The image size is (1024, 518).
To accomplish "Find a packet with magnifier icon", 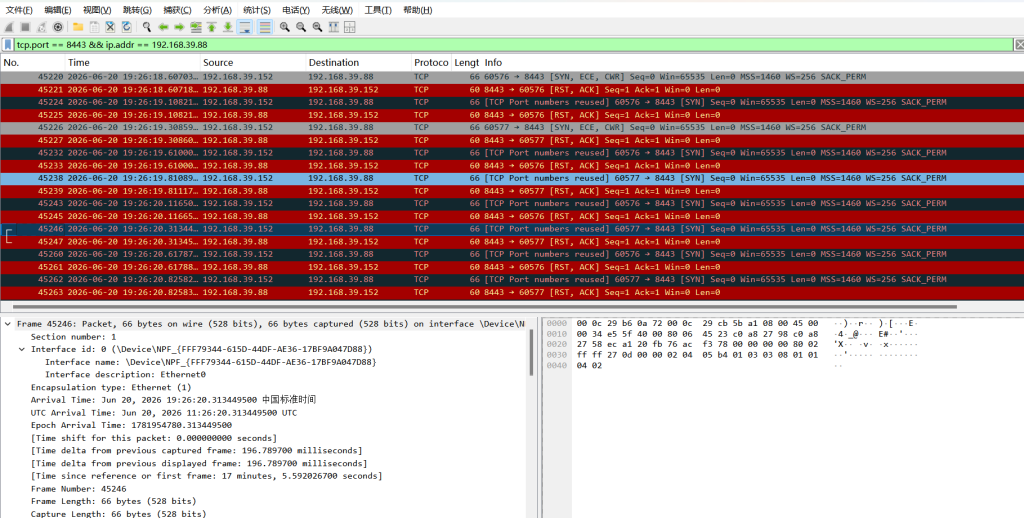I will pos(147,27).
